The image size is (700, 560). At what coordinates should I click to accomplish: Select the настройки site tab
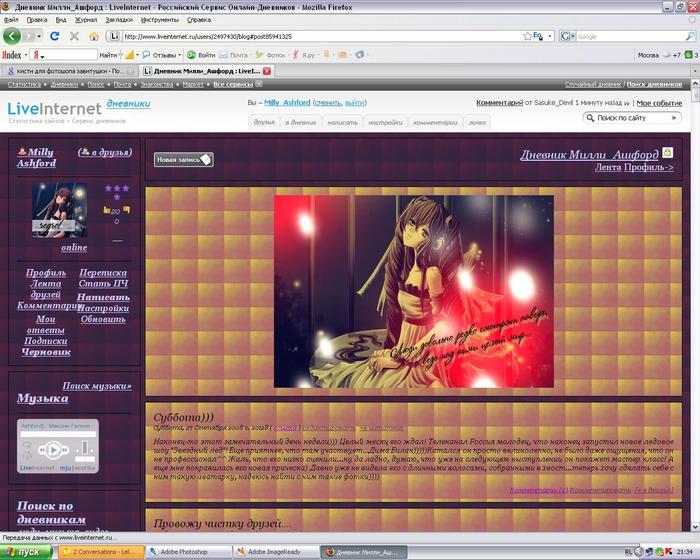385,122
